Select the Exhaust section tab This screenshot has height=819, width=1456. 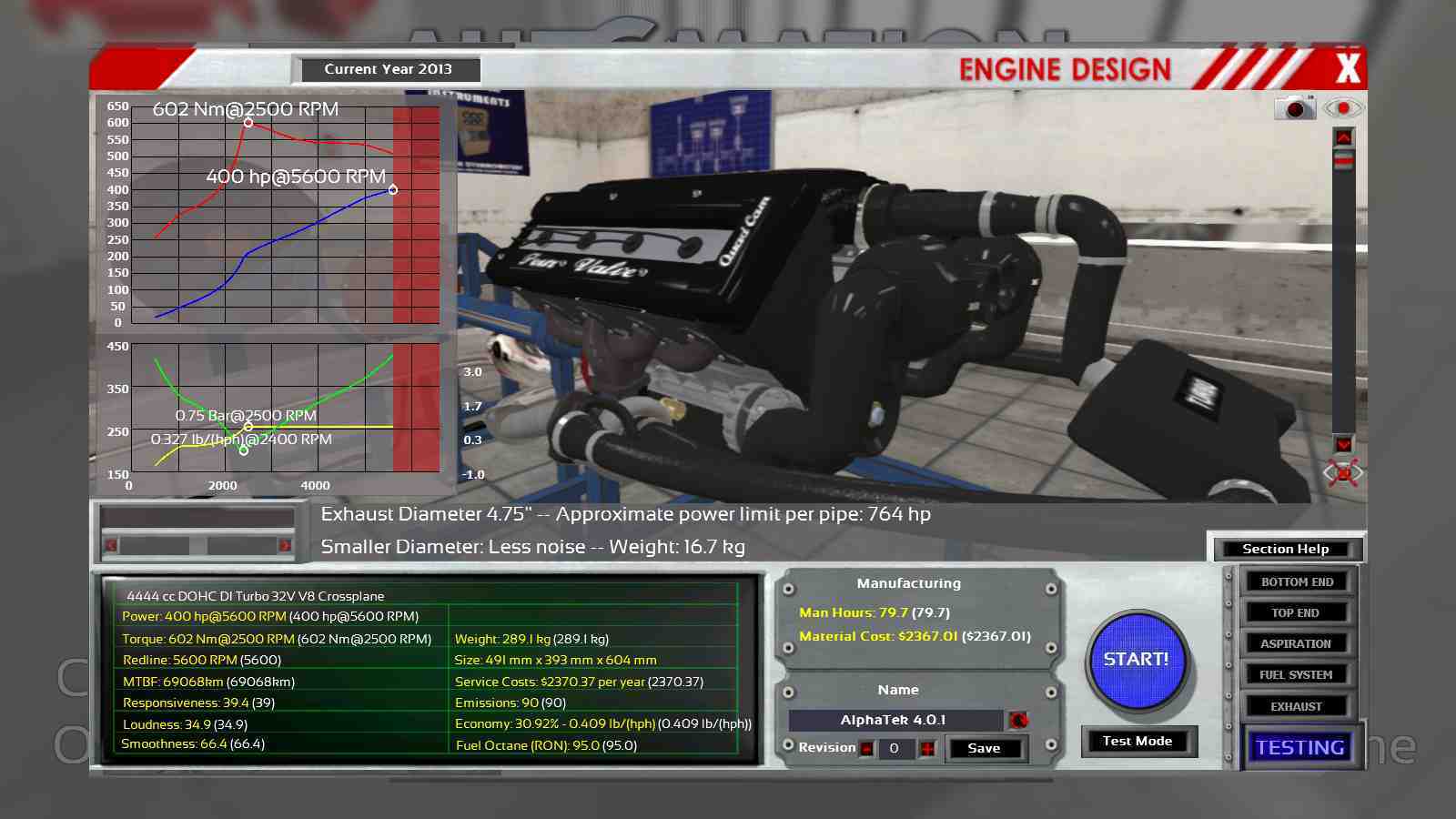pyautogui.click(x=1296, y=706)
